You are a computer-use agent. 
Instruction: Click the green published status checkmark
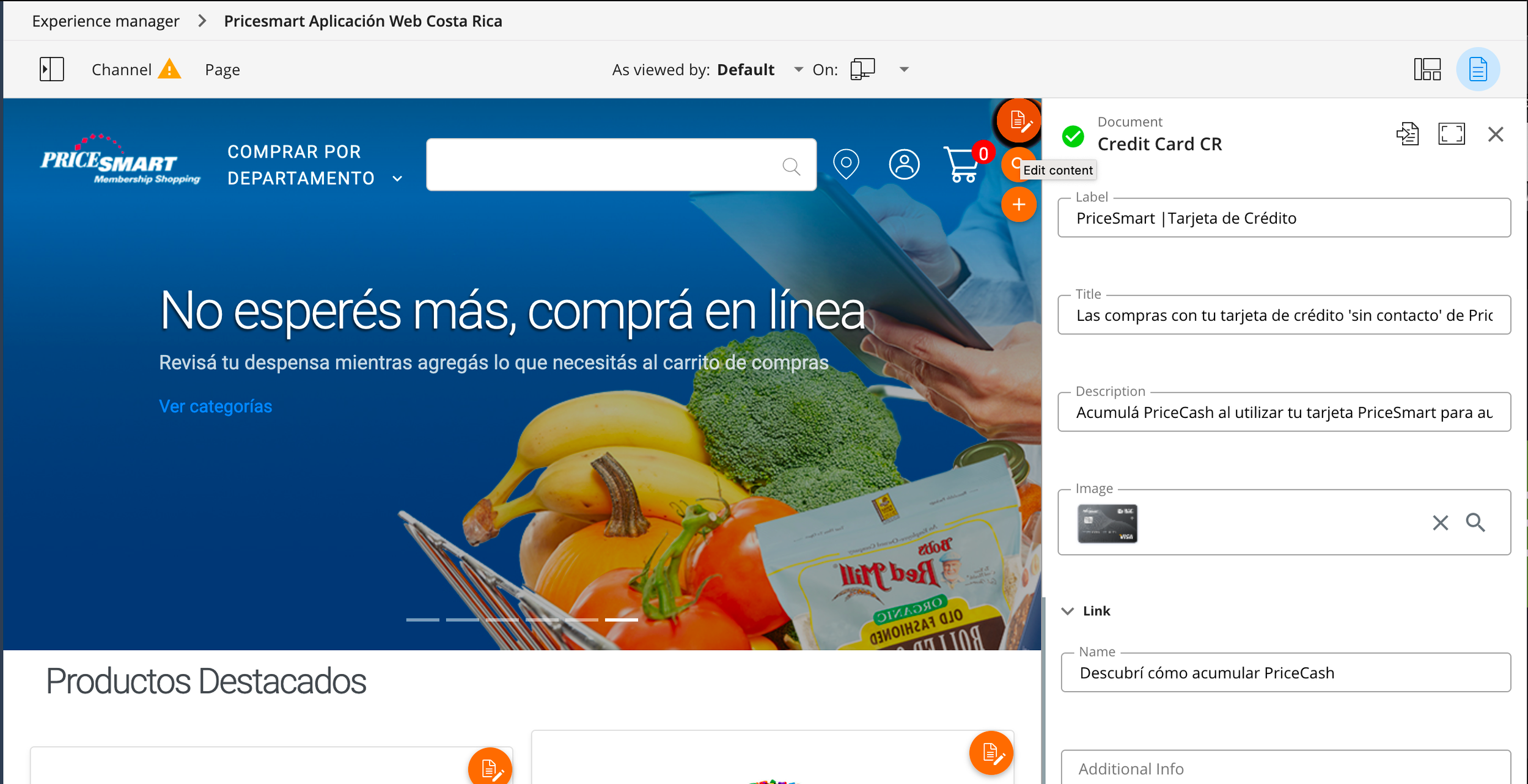1073,136
